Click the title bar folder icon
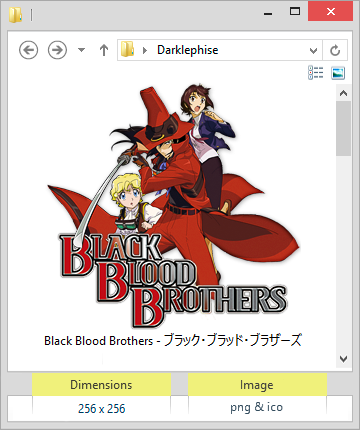Viewport: 360px width, 430px height. (15, 15)
